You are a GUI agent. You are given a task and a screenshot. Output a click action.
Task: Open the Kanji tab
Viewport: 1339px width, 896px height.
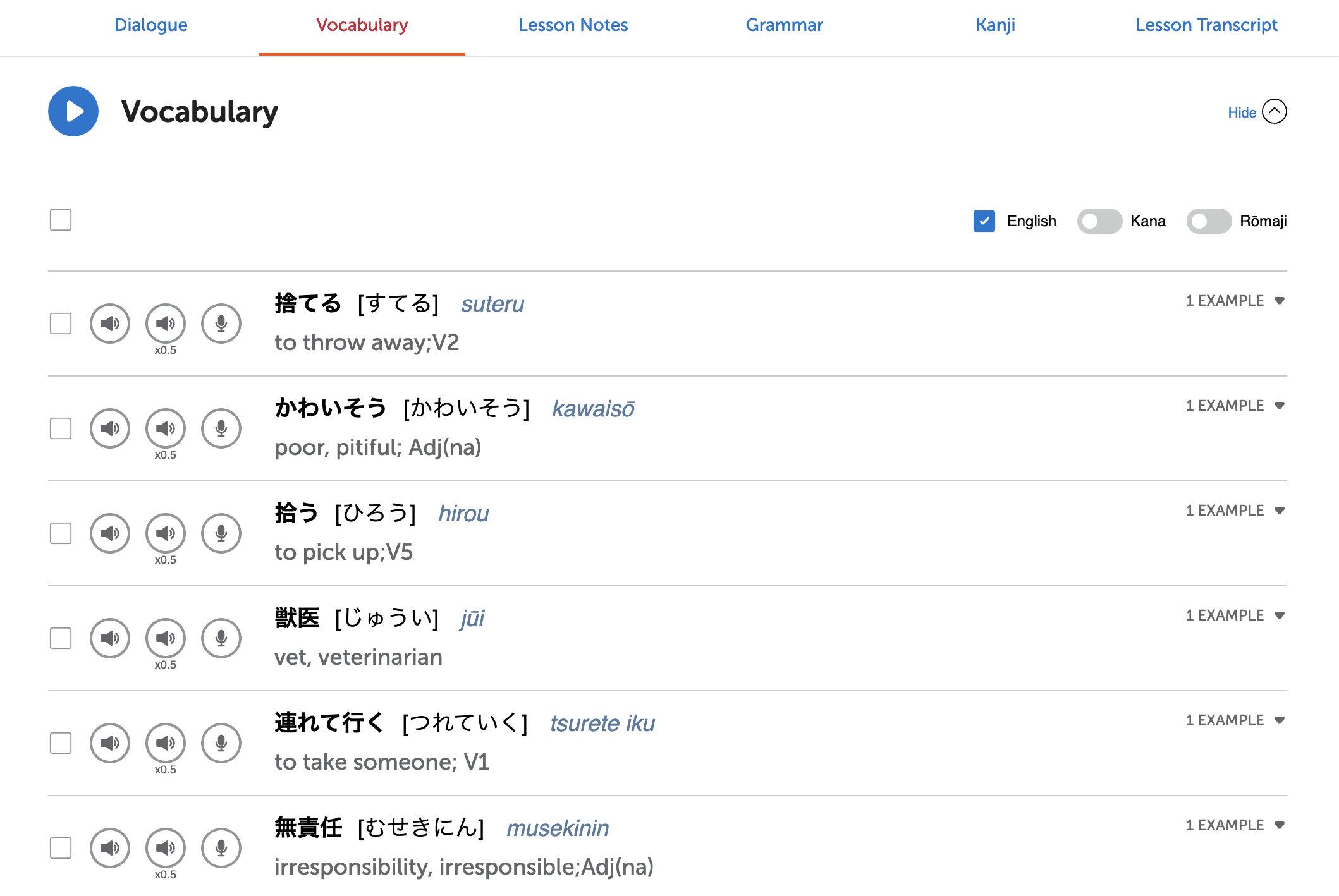coord(995,25)
